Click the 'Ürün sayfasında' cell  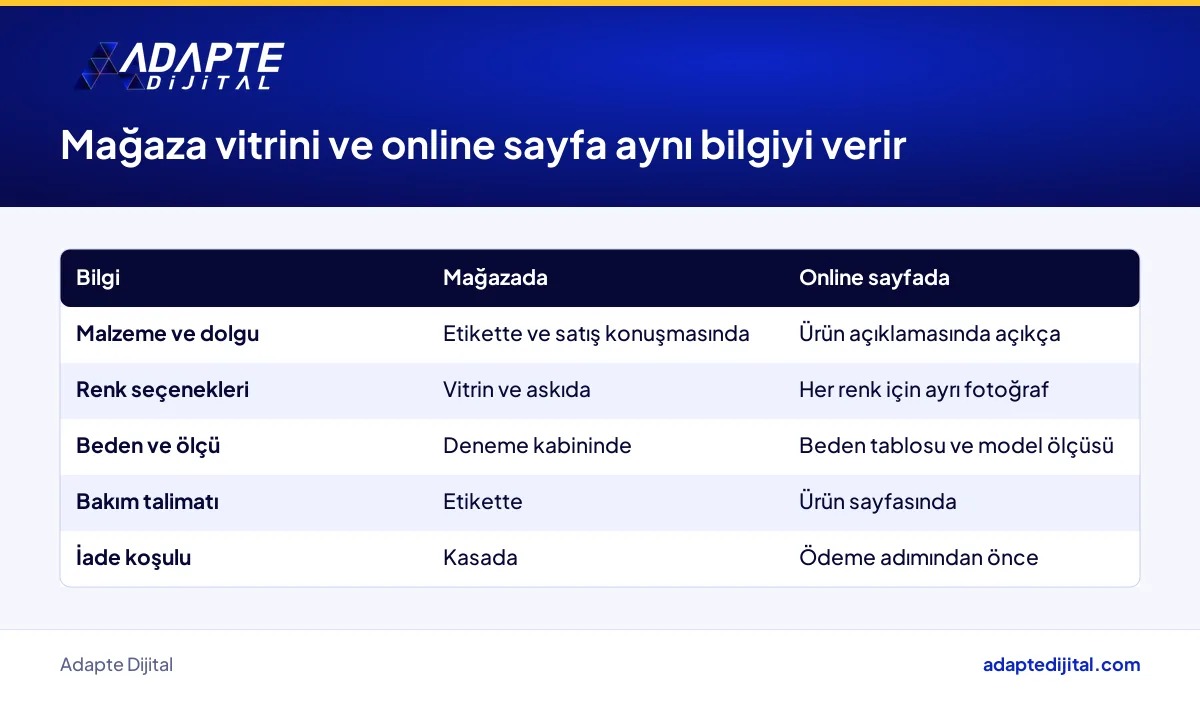[877, 502]
